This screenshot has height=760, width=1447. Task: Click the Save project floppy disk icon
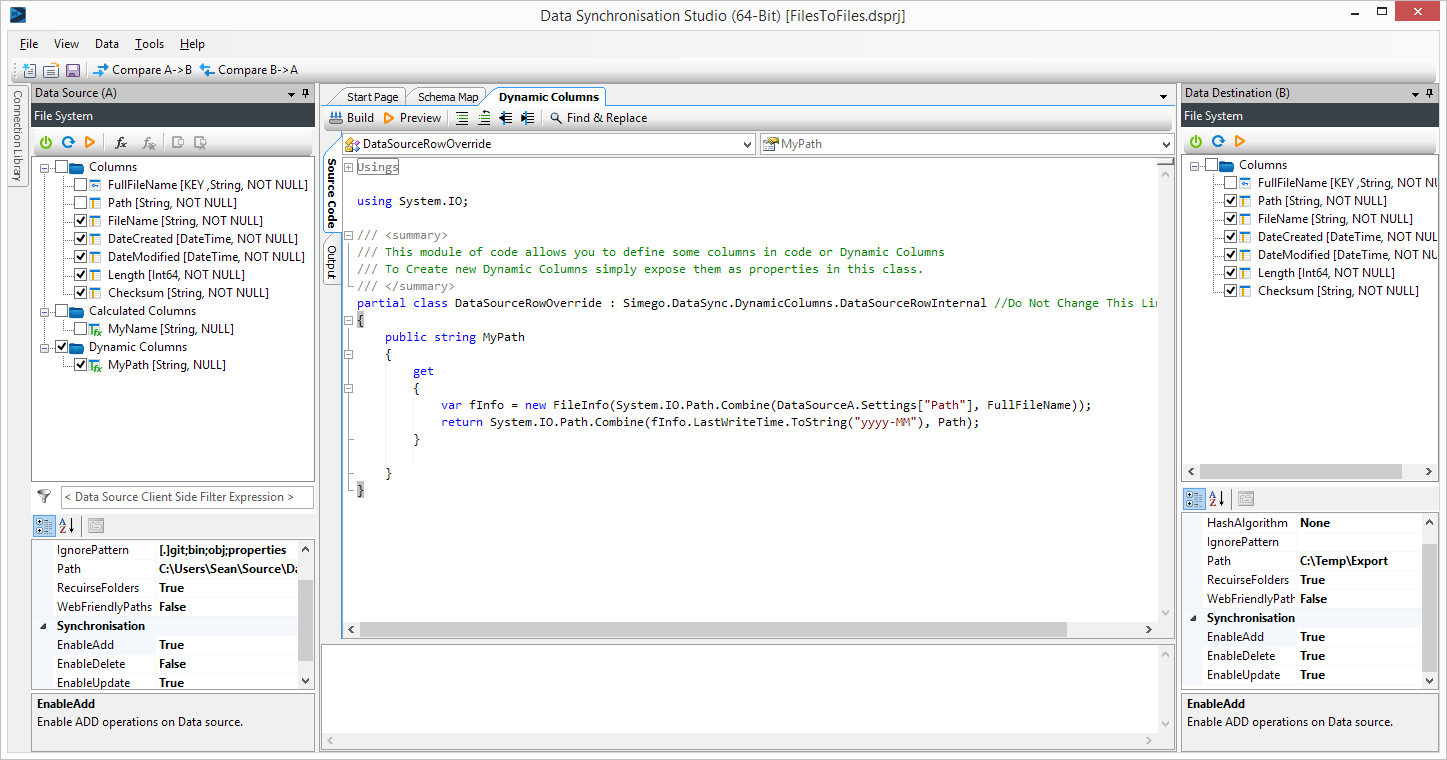[x=72, y=70]
